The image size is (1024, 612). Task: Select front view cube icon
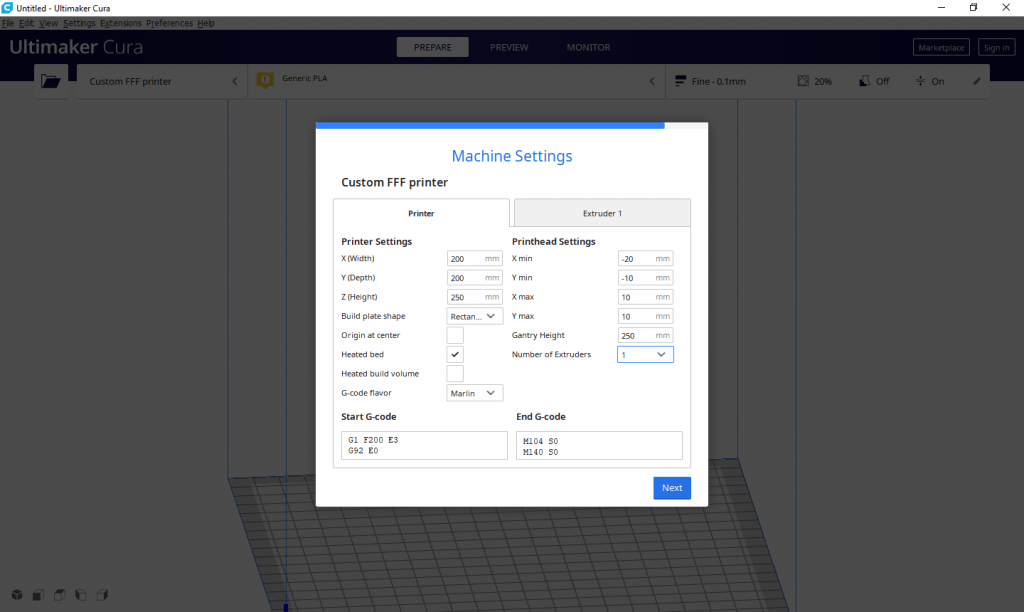click(39, 594)
